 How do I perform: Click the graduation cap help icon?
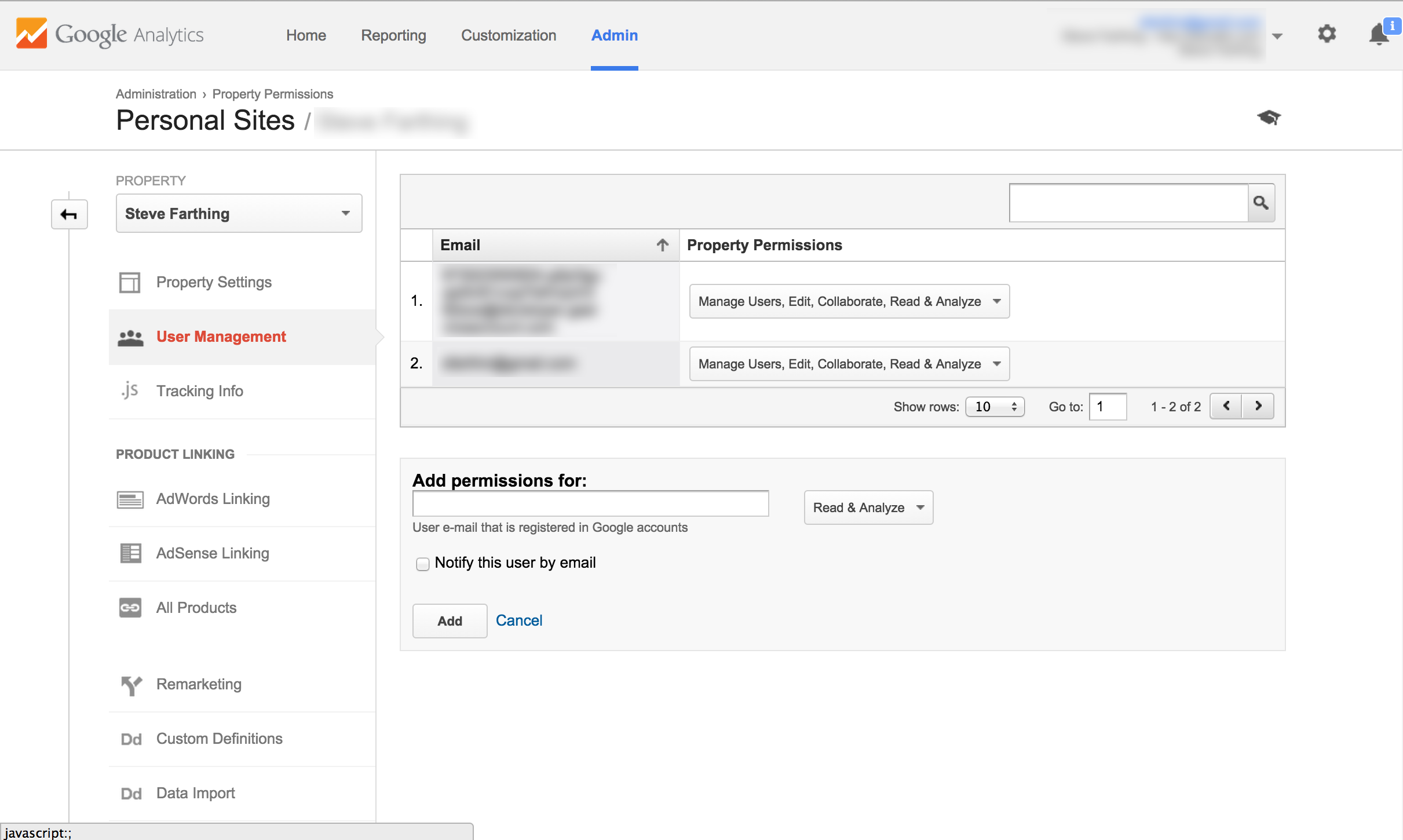(1269, 118)
